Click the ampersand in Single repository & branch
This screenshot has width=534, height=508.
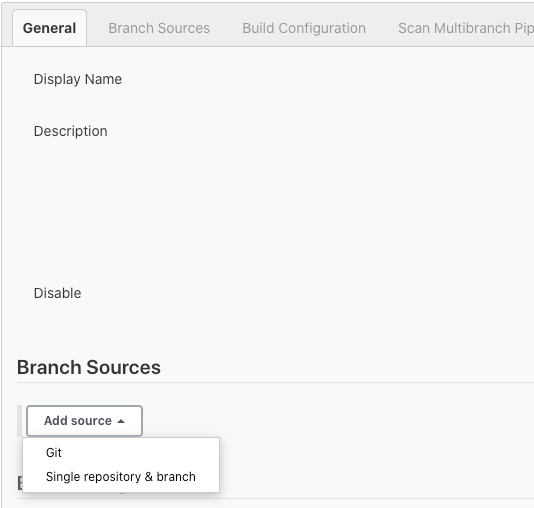148,477
